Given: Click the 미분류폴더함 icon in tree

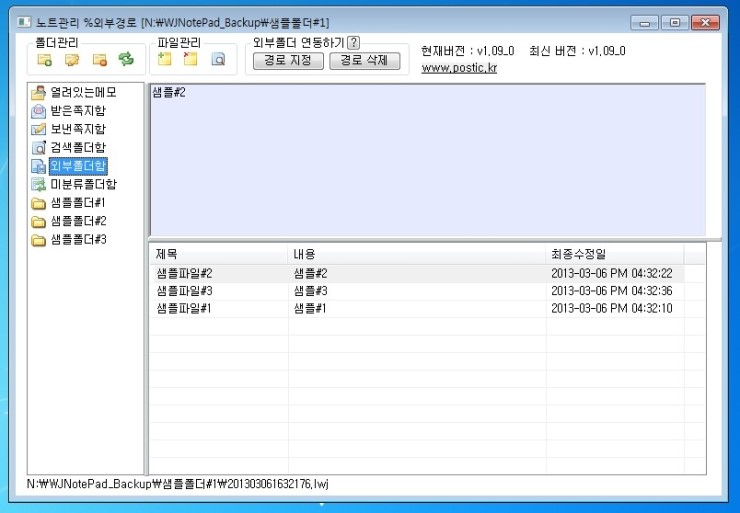Looking at the screenshot, I should click(38, 185).
